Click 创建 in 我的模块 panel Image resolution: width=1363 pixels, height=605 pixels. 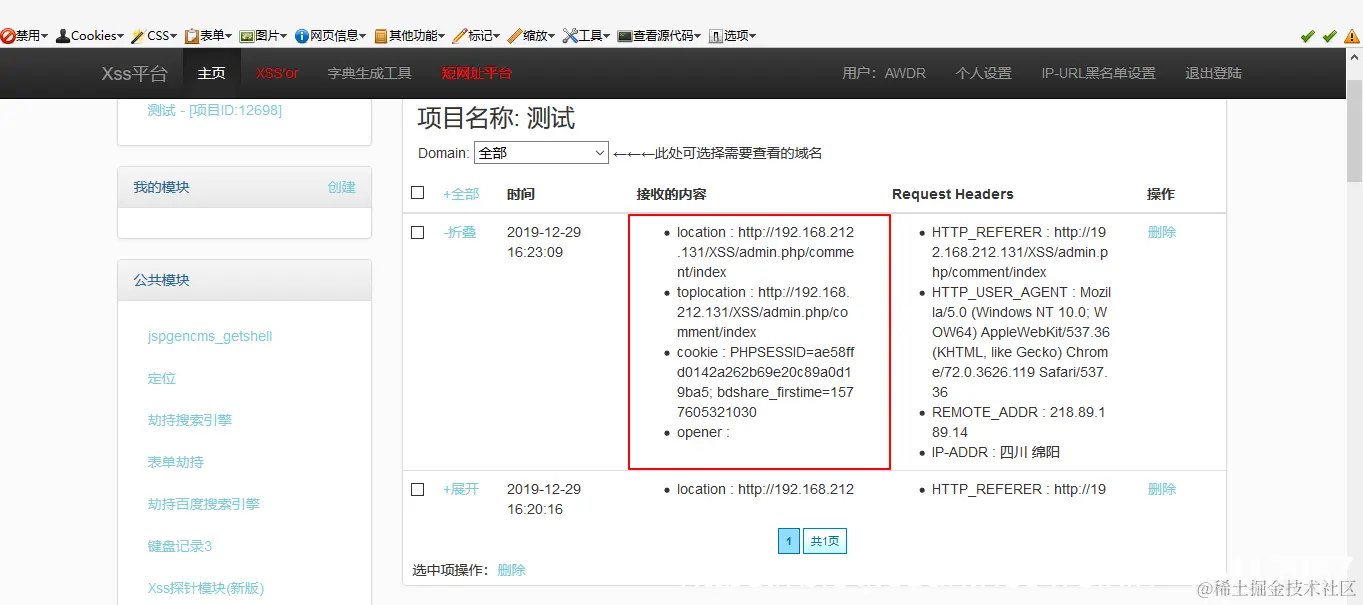click(x=341, y=187)
